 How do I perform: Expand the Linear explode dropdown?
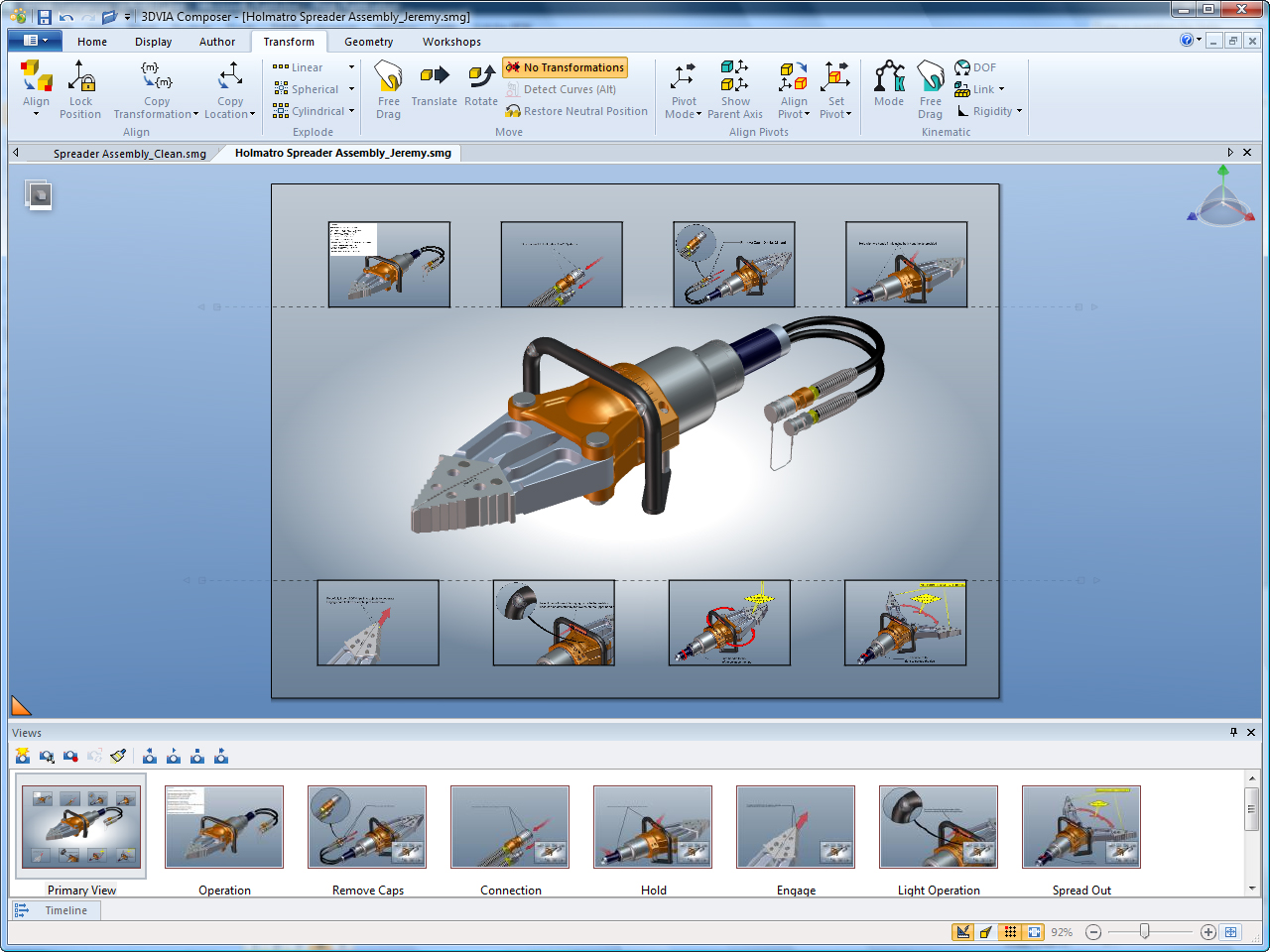[x=351, y=67]
